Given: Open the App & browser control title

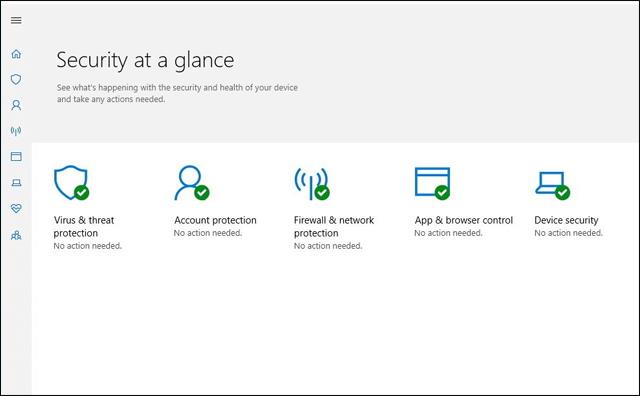Looking at the screenshot, I should (464, 220).
